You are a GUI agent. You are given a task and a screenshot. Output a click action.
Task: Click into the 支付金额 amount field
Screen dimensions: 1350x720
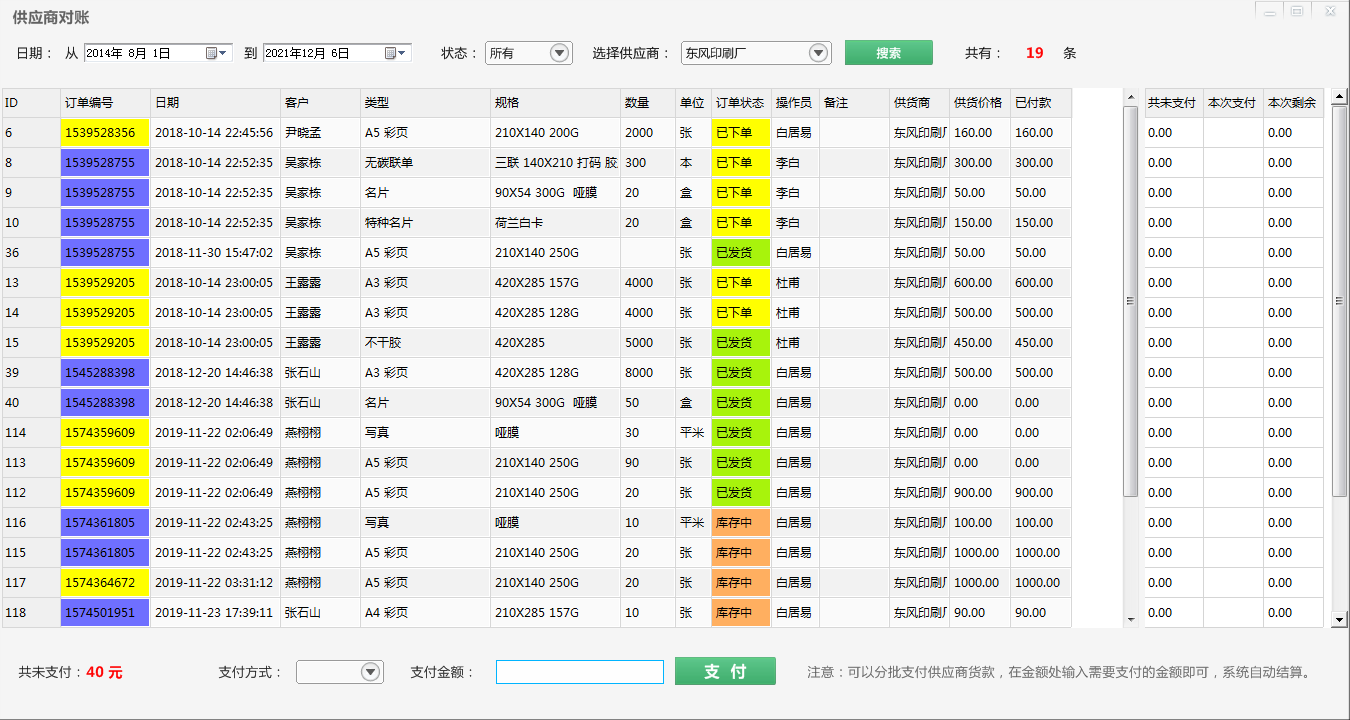coord(580,672)
